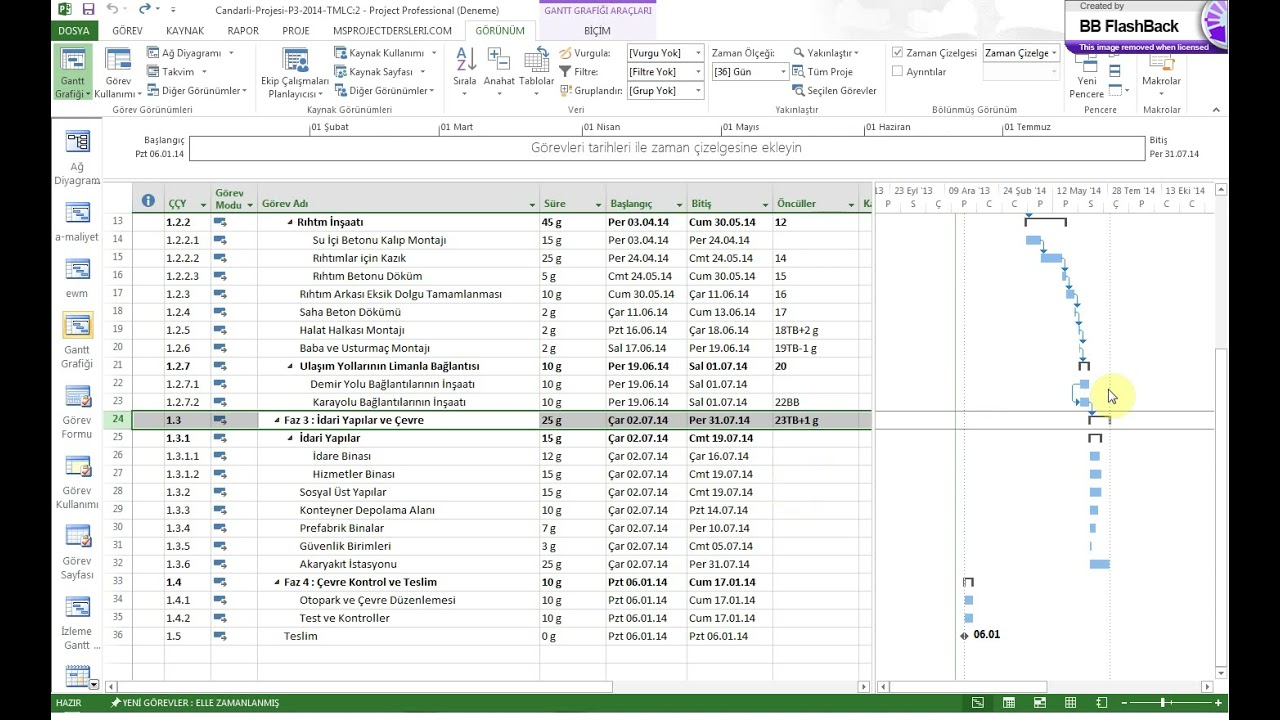Switch to the PROJE ribbon tab
The image size is (1280, 720).
coord(296,31)
